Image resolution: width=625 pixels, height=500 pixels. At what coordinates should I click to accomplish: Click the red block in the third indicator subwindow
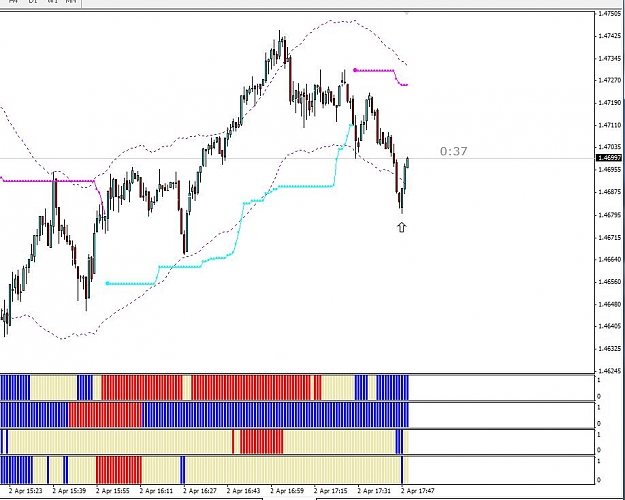[x=261, y=441]
